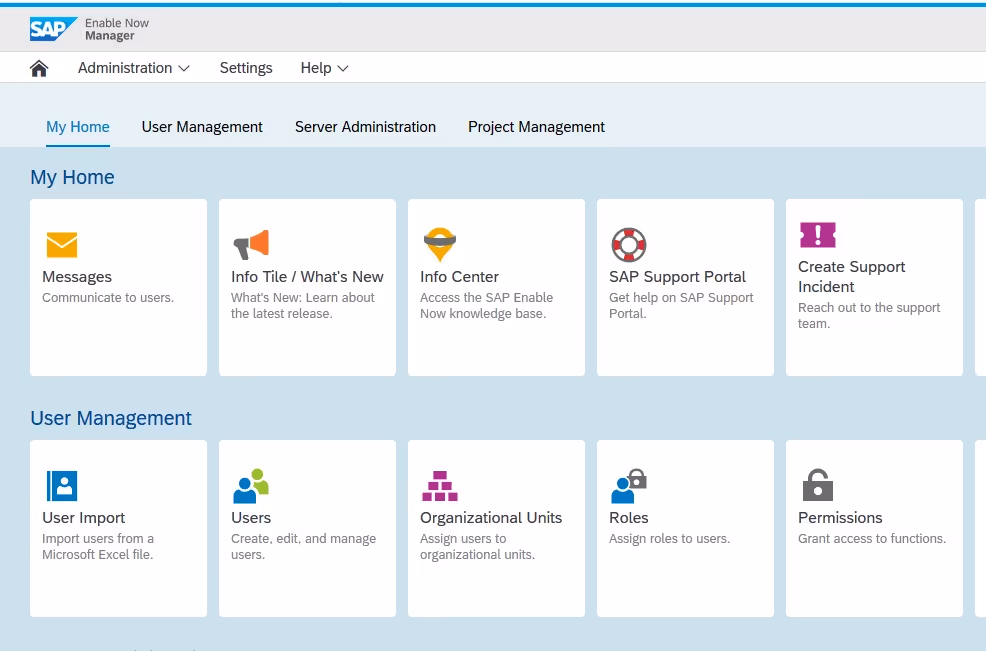Click 'Import users from a Microsoft Excel file.'

pos(98,547)
